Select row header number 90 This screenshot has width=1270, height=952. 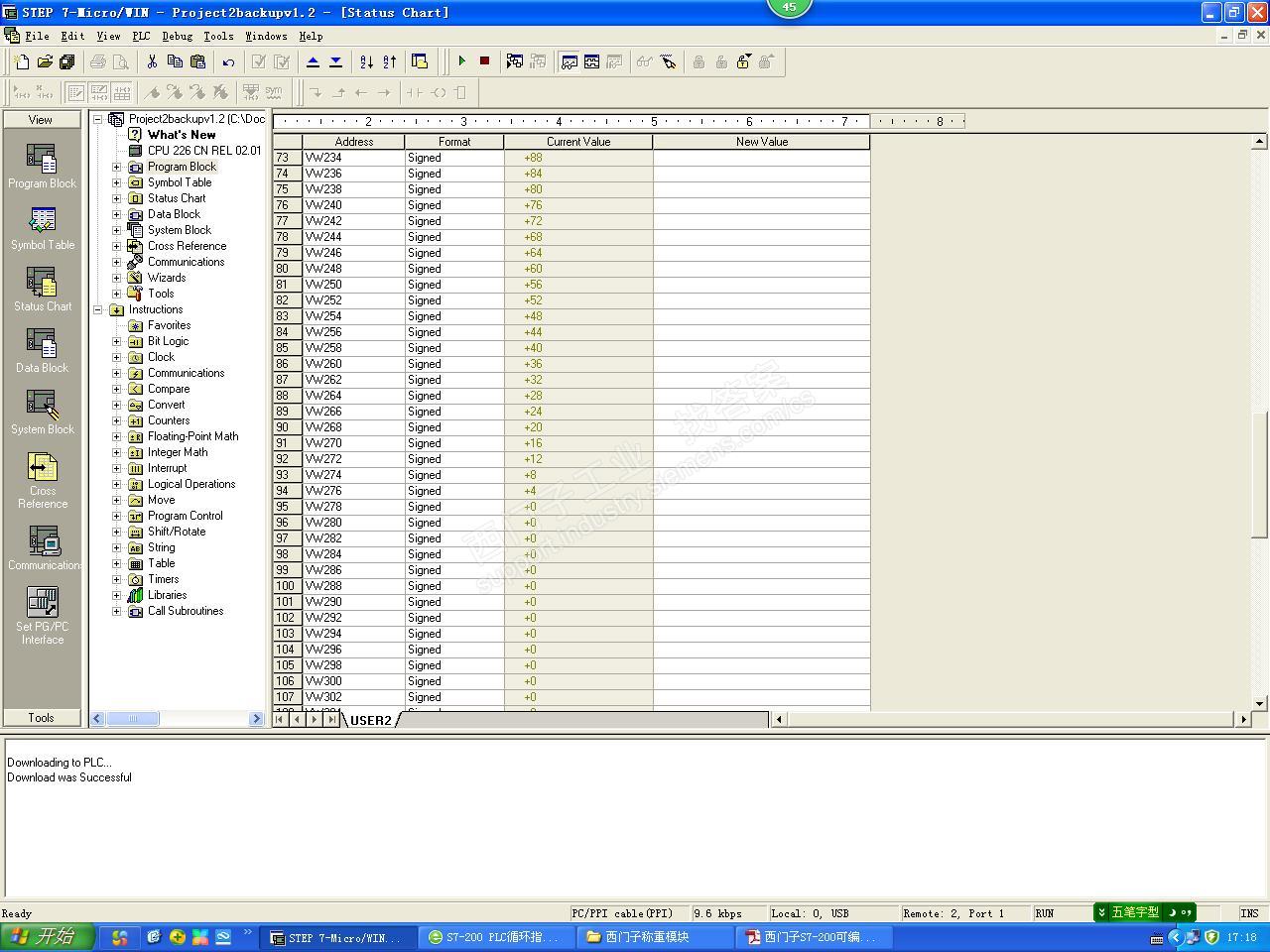click(287, 427)
